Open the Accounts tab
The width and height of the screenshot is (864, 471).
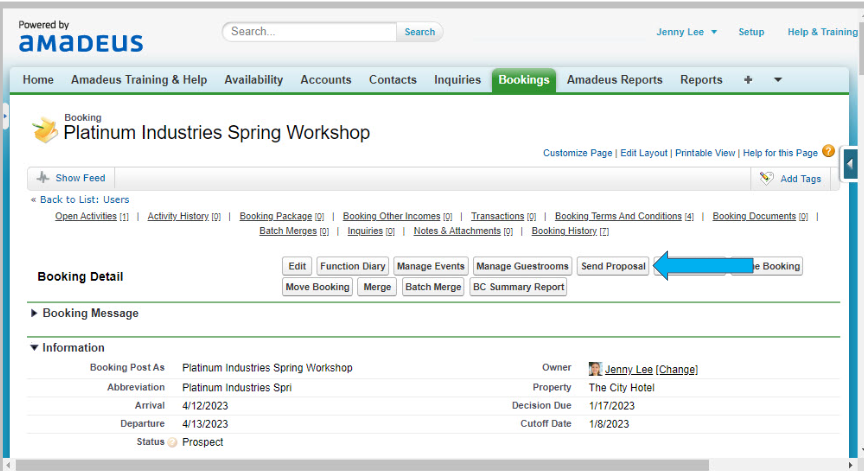pos(326,80)
